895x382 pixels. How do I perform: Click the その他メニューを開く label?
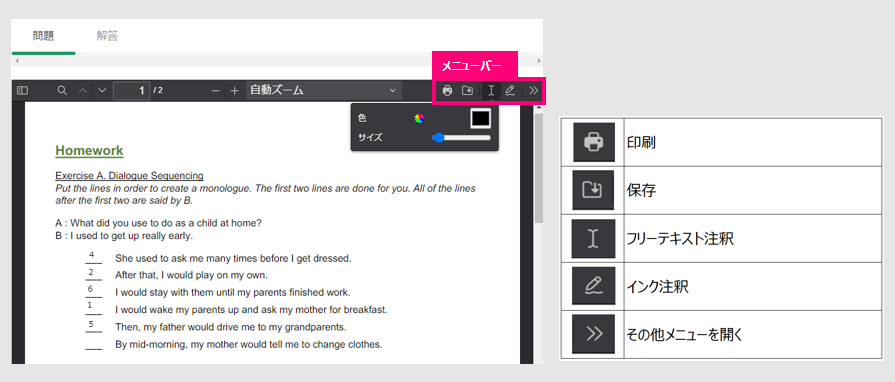point(684,335)
